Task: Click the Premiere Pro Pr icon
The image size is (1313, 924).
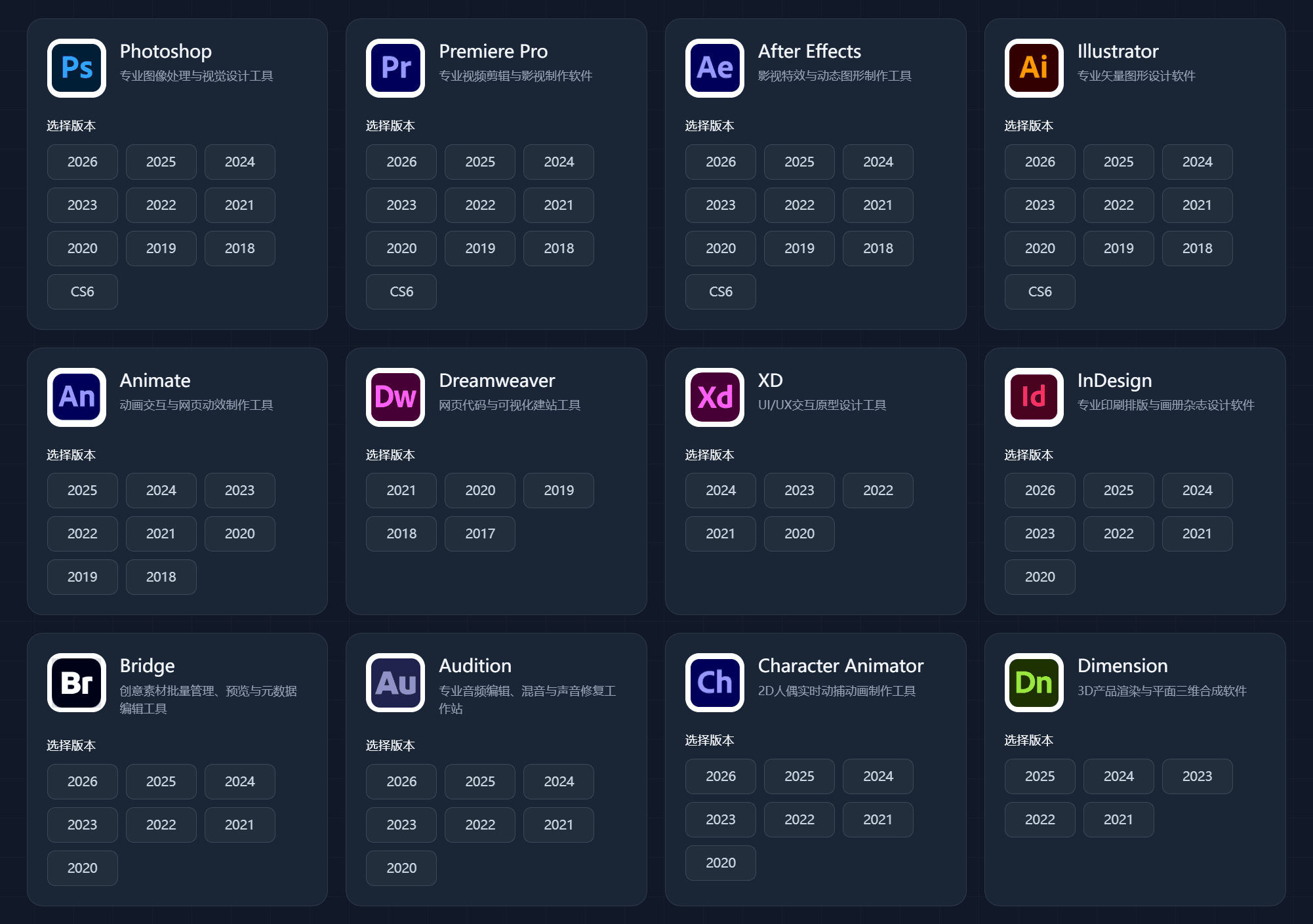Action: click(395, 68)
